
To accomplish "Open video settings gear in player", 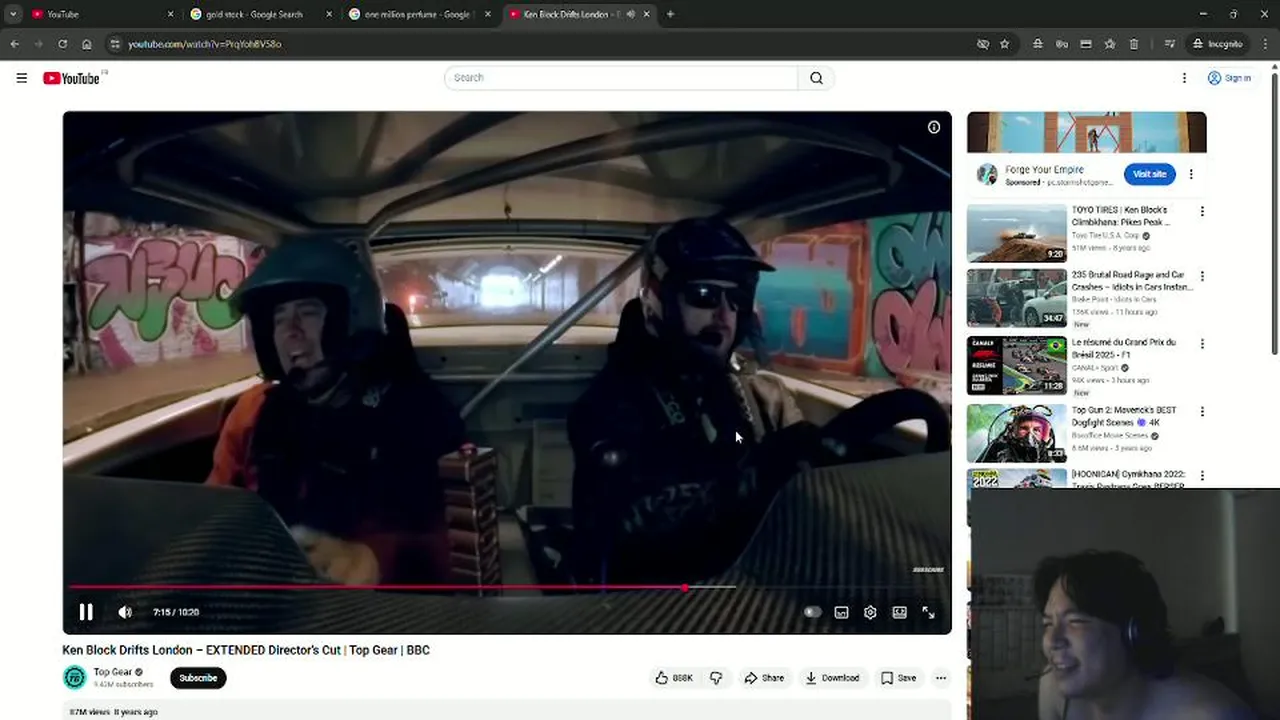I will (870, 612).
